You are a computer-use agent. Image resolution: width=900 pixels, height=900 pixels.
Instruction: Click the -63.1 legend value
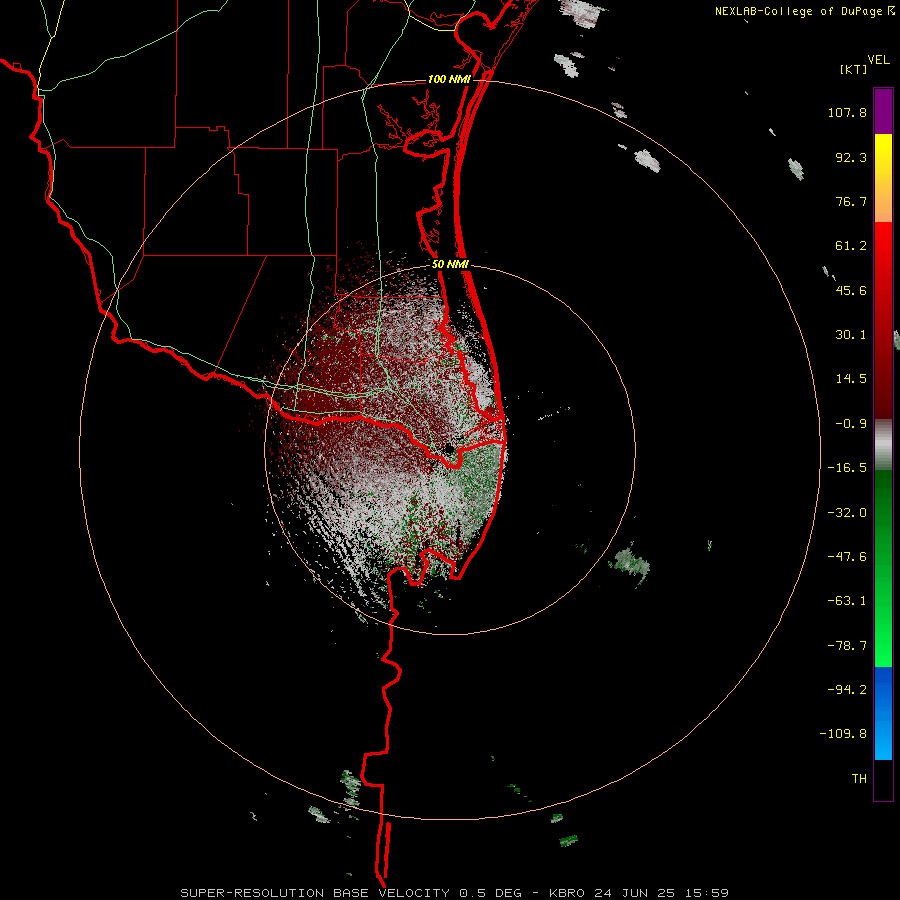click(847, 601)
